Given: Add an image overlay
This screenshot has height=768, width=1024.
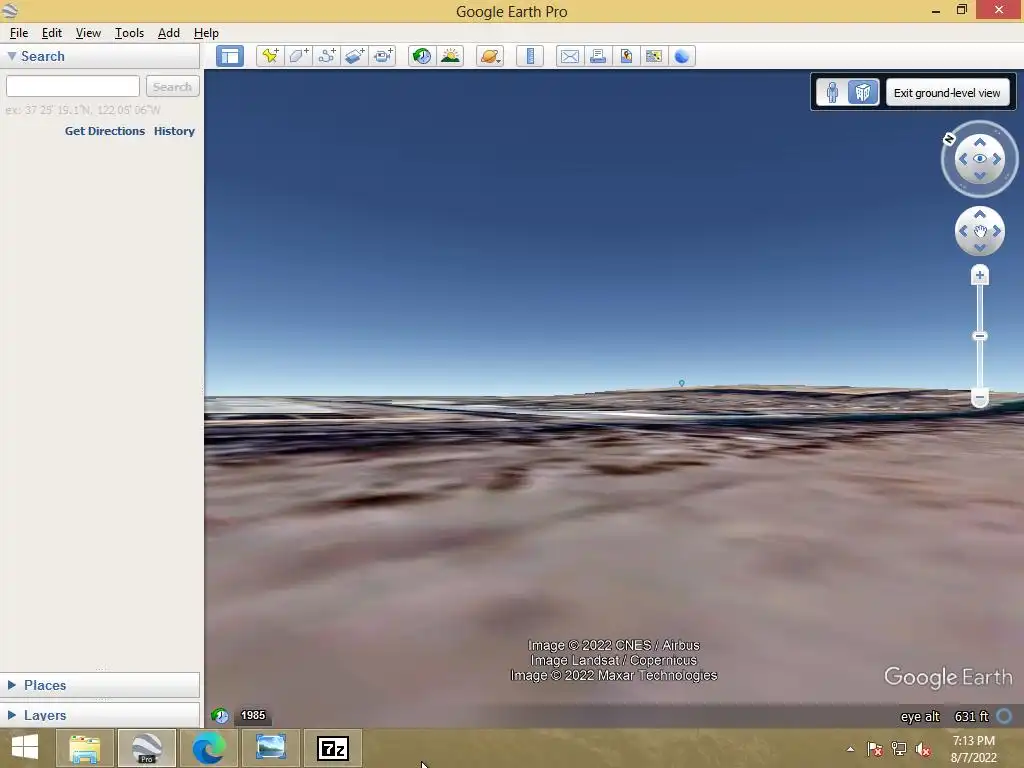Looking at the screenshot, I should pos(355,56).
